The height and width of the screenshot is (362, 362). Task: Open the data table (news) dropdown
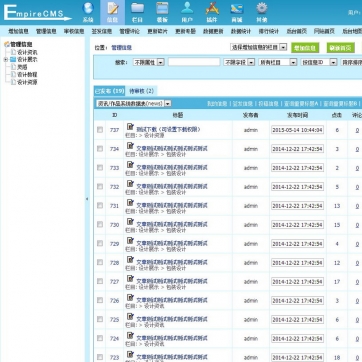tap(134, 104)
